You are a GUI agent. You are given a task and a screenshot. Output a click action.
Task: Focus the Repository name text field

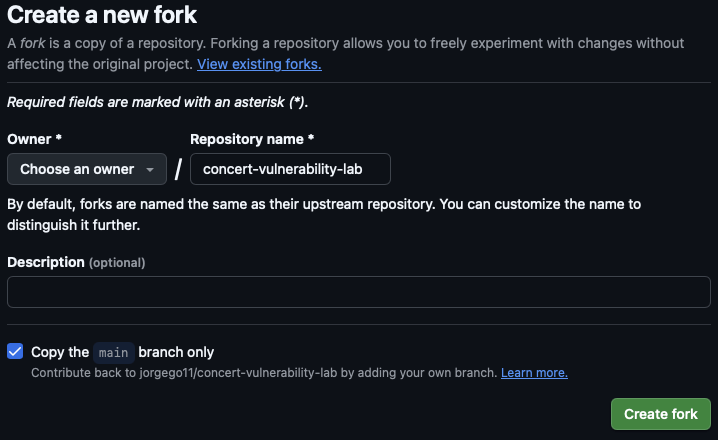(290, 169)
